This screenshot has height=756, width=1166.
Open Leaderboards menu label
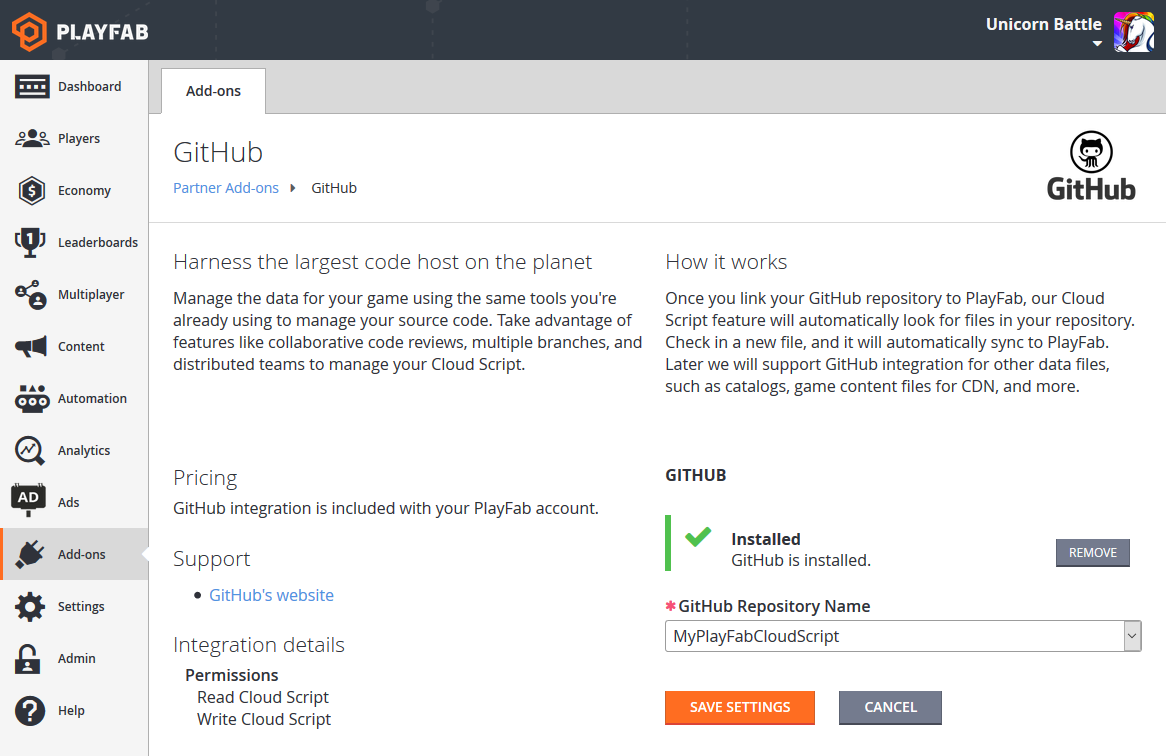(98, 242)
